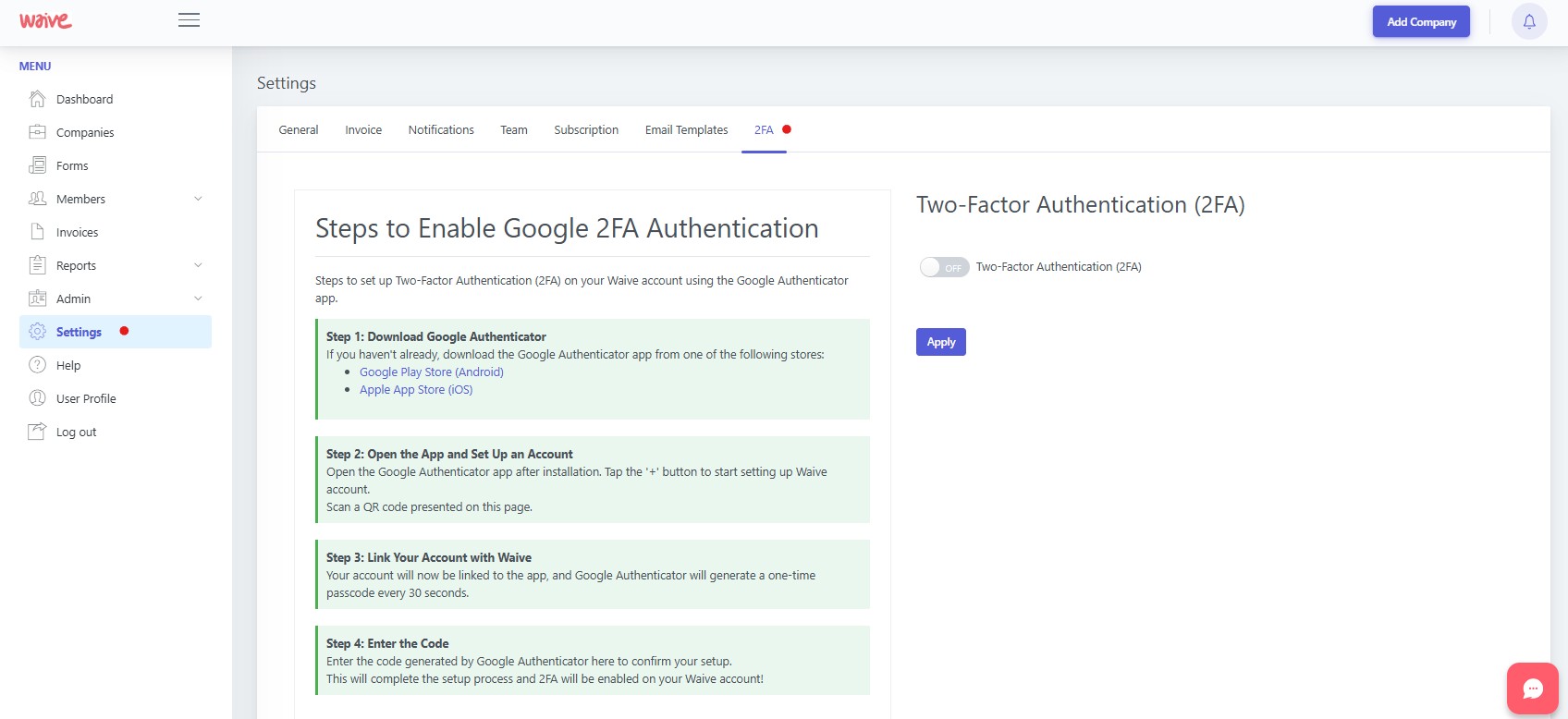Click the Forms sidebar icon

click(x=37, y=165)
